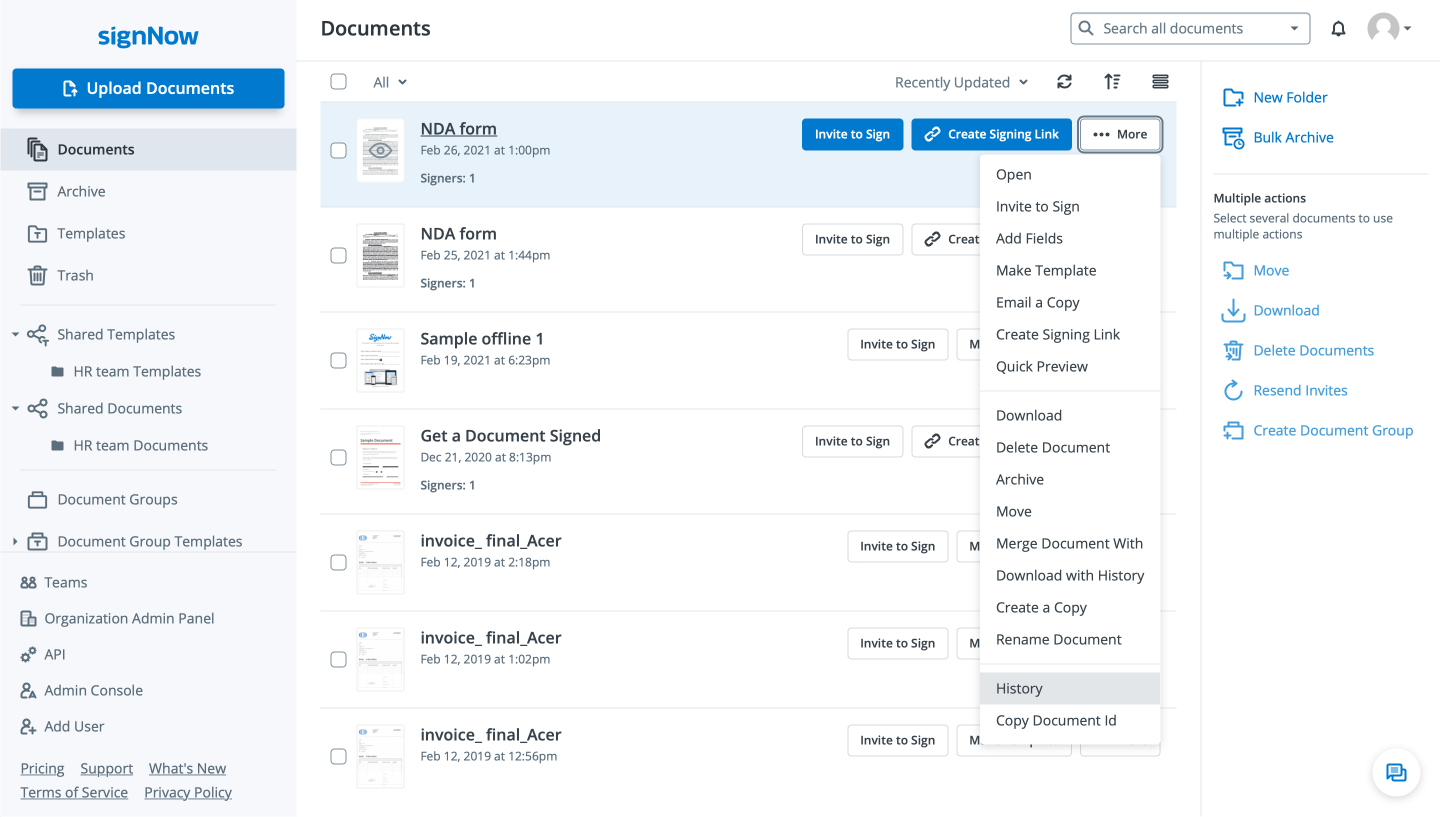The height and width of the screenshot is (817, 1440).
Task: Click the Create Document Group icon
Action: coord(1233,431)
